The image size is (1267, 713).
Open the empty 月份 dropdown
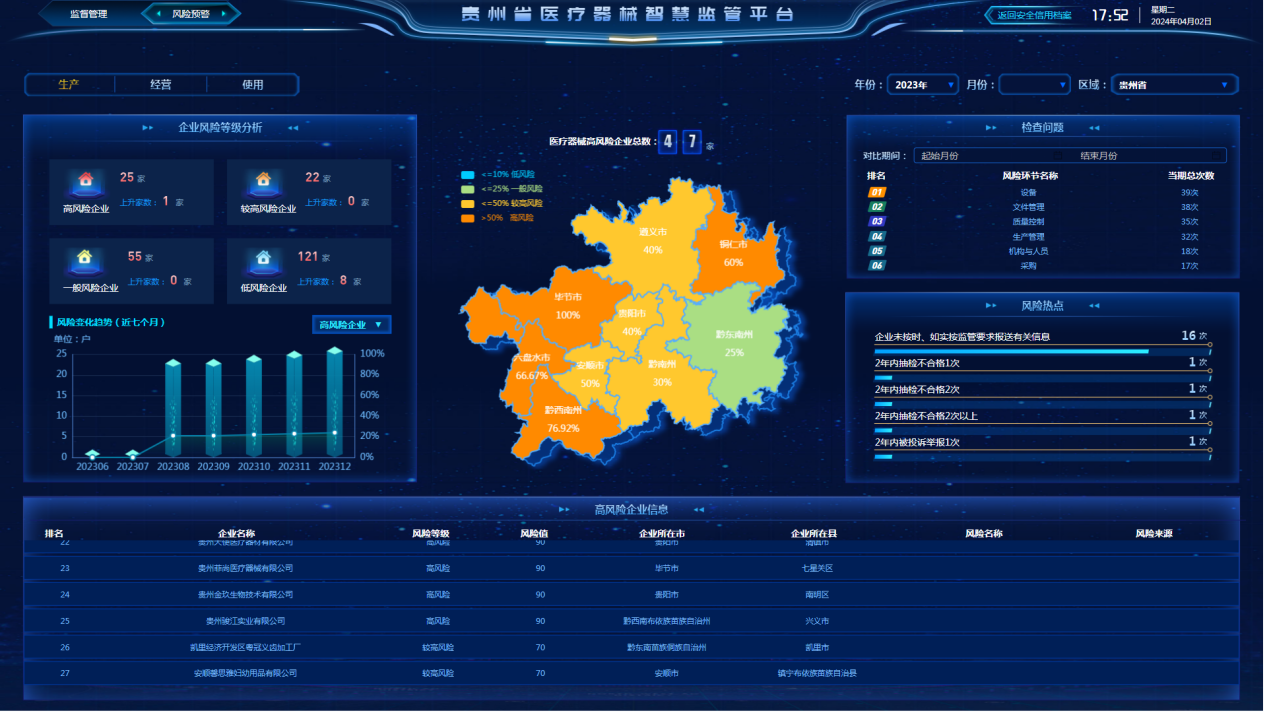(1034, 85)
